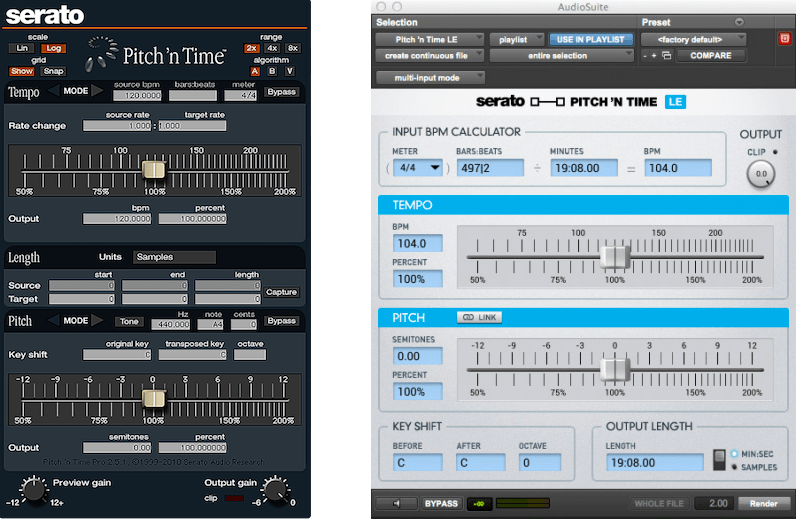Click the Capture button in Length section
This screenshot has height=519, width=796.
[281, 292]
